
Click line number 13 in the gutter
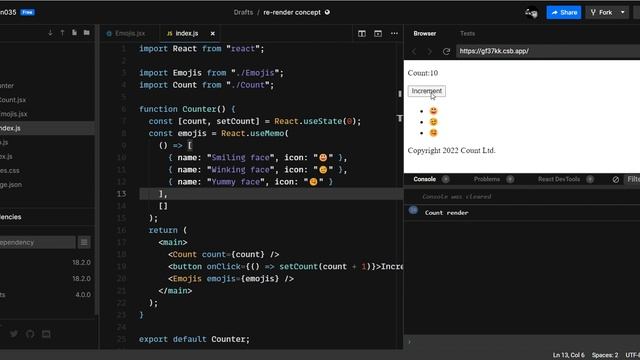[121, 193]
